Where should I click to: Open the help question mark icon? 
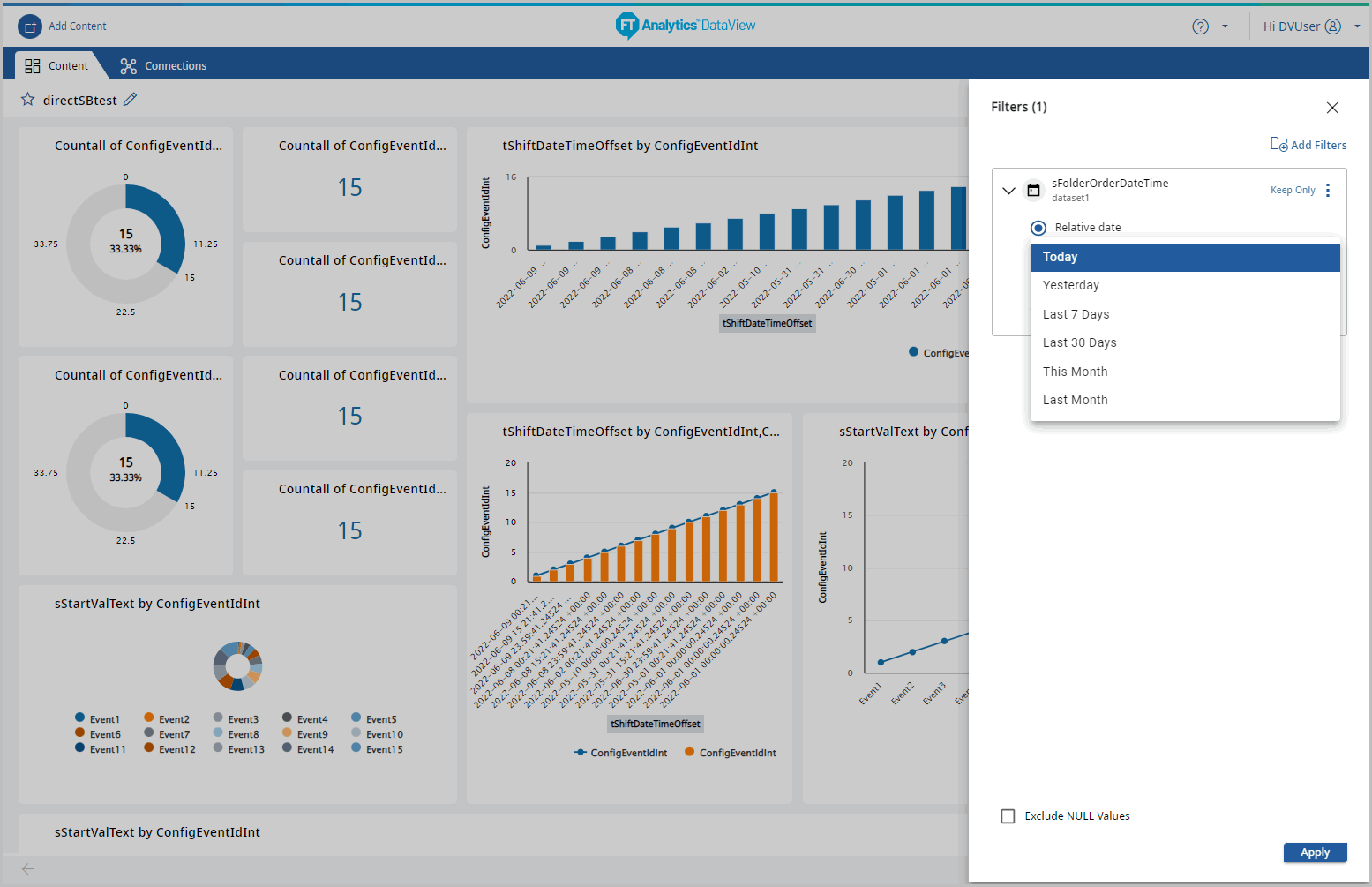coord(1200,26)
